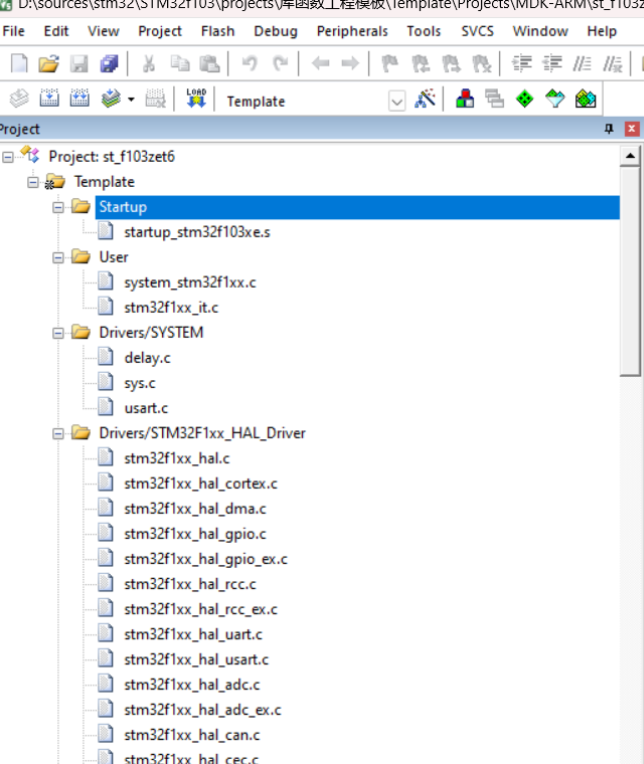
Task: Open Pack Installer icon
Action: pyautogui.click(x=586, y=99)
